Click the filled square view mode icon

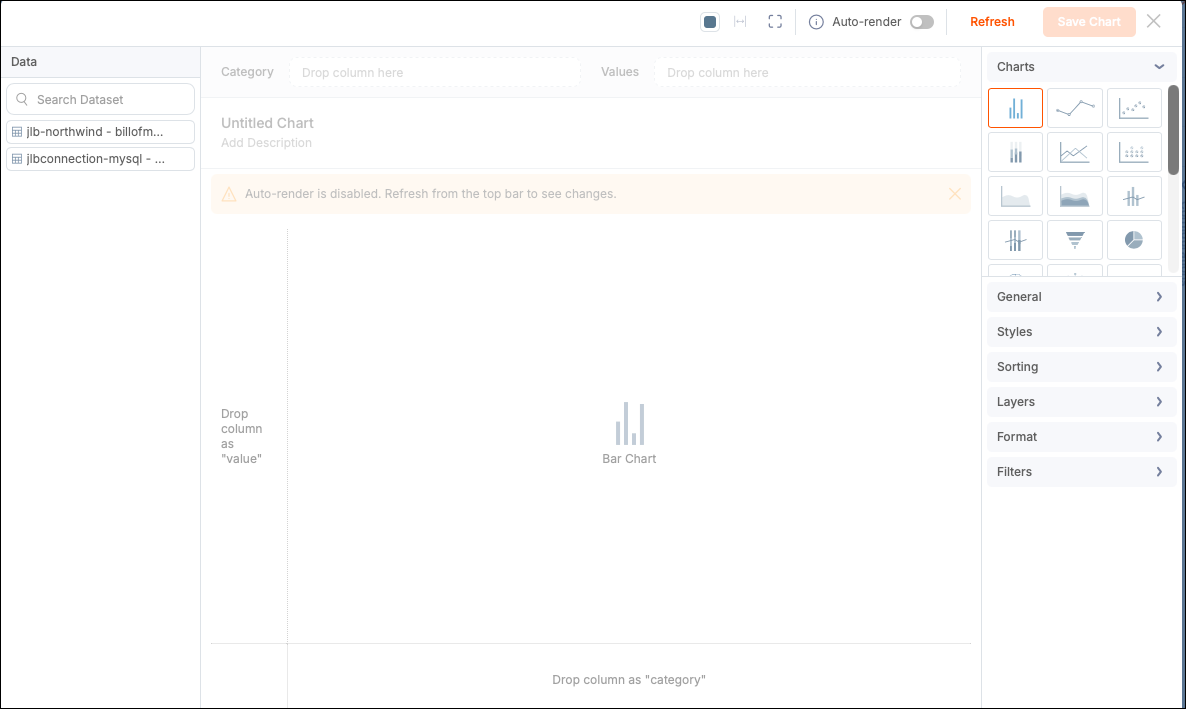709,22
